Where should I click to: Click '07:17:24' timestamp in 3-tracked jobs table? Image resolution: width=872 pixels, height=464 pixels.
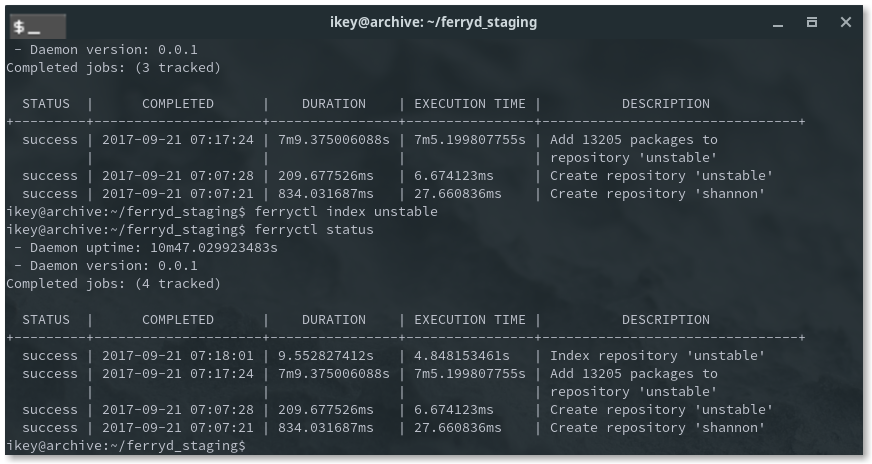(x=222, y=140)
